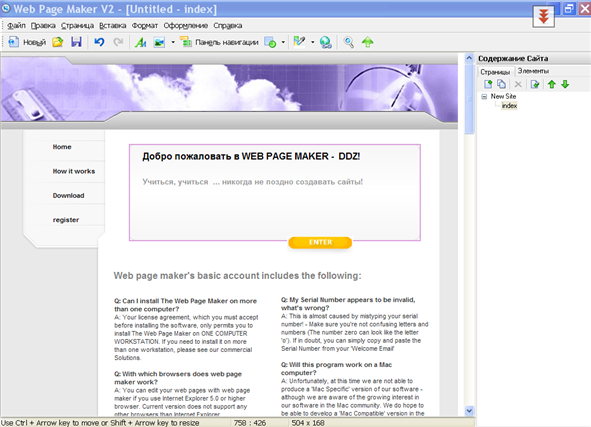This screenshot has height=427, width=591.
Task: Select 'basic account includes the following' heading
Action: tap(237, 276)
